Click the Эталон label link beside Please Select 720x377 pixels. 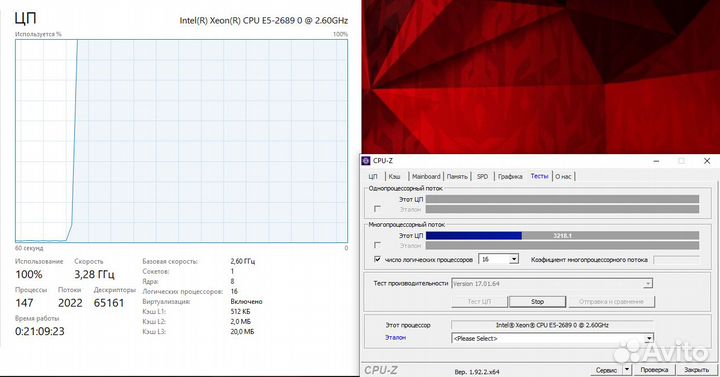pos(395,338)
